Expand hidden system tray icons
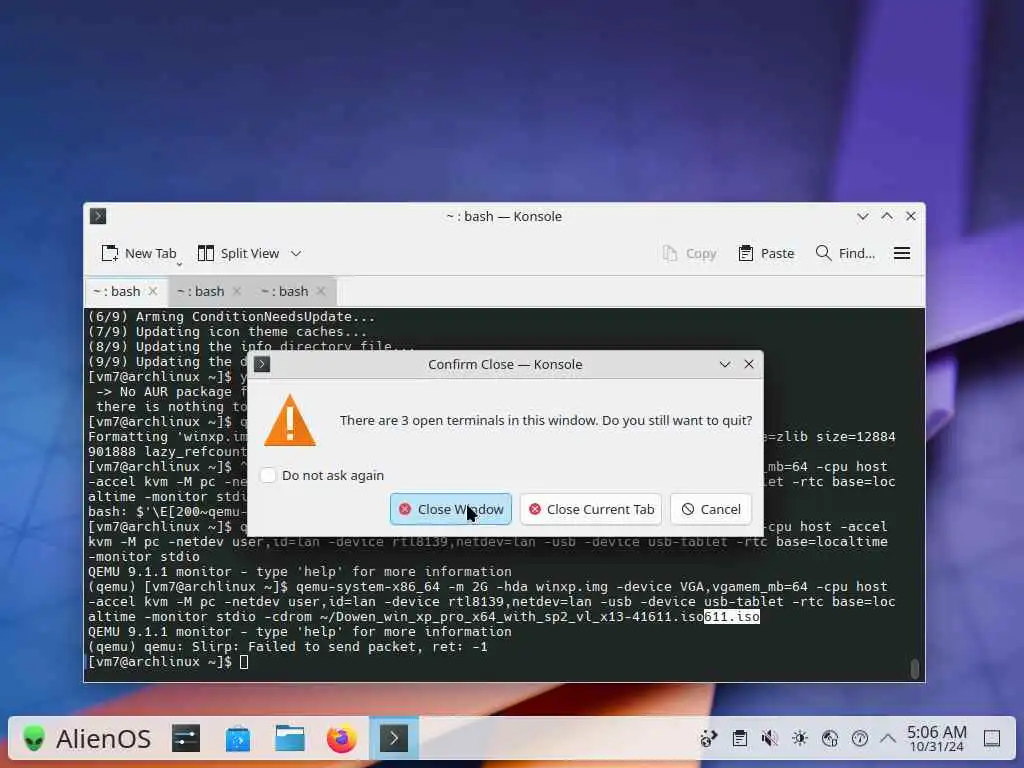Screen dimensions: 1024x768 (888, 739)
